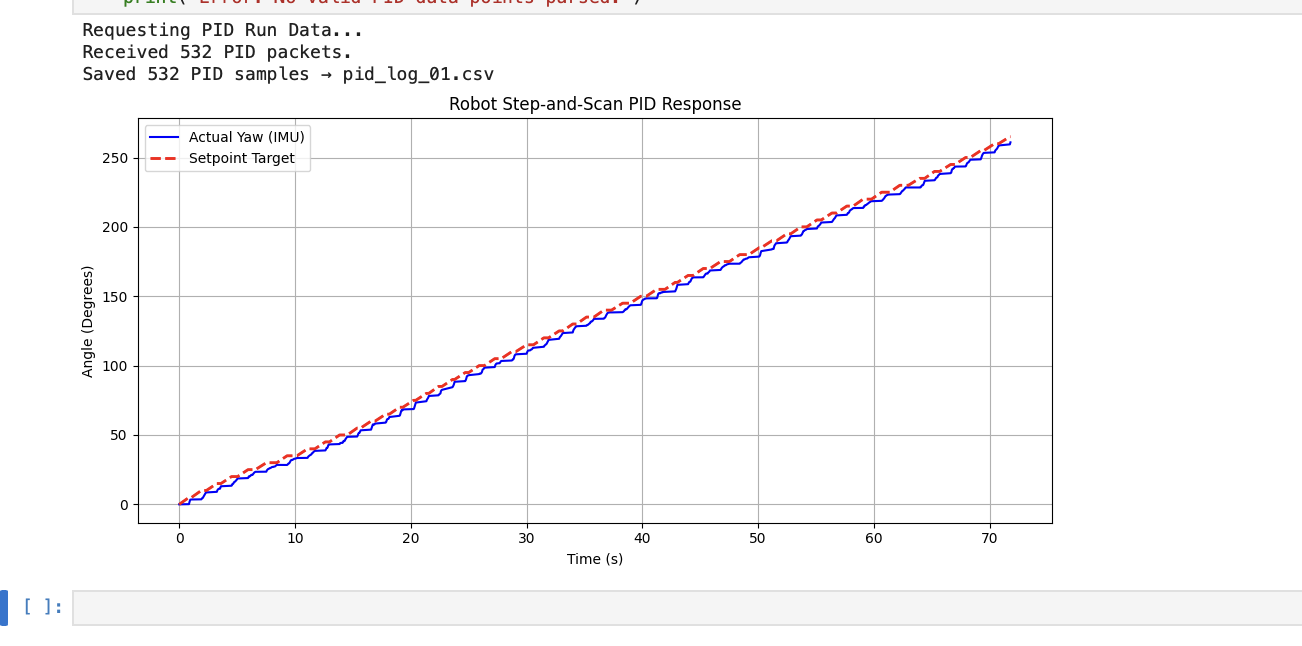Click the x-axis tick label '40'
1302x646 pixels.
(x=642, y=538)
